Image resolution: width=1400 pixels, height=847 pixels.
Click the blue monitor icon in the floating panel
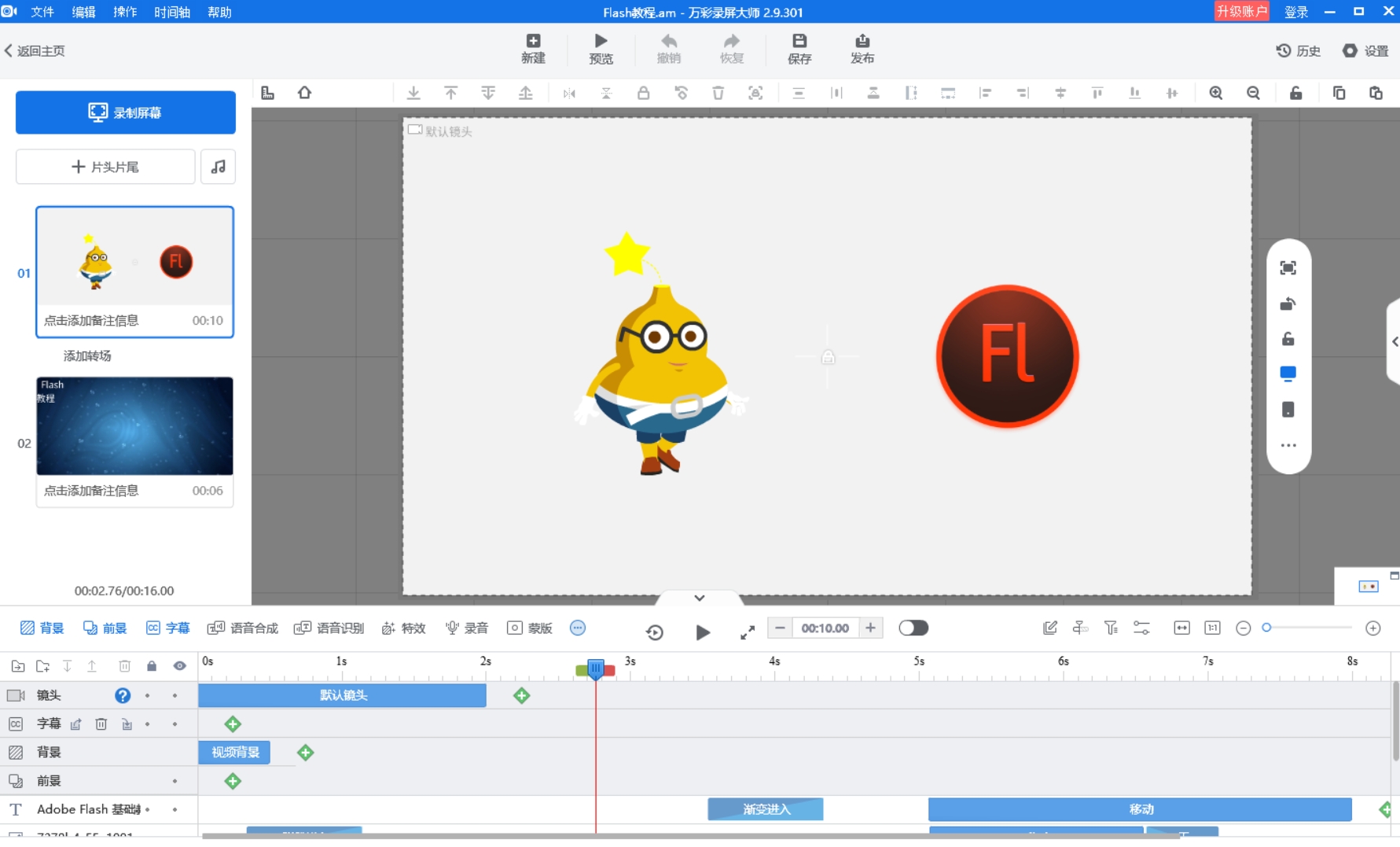click(1288, 374)
